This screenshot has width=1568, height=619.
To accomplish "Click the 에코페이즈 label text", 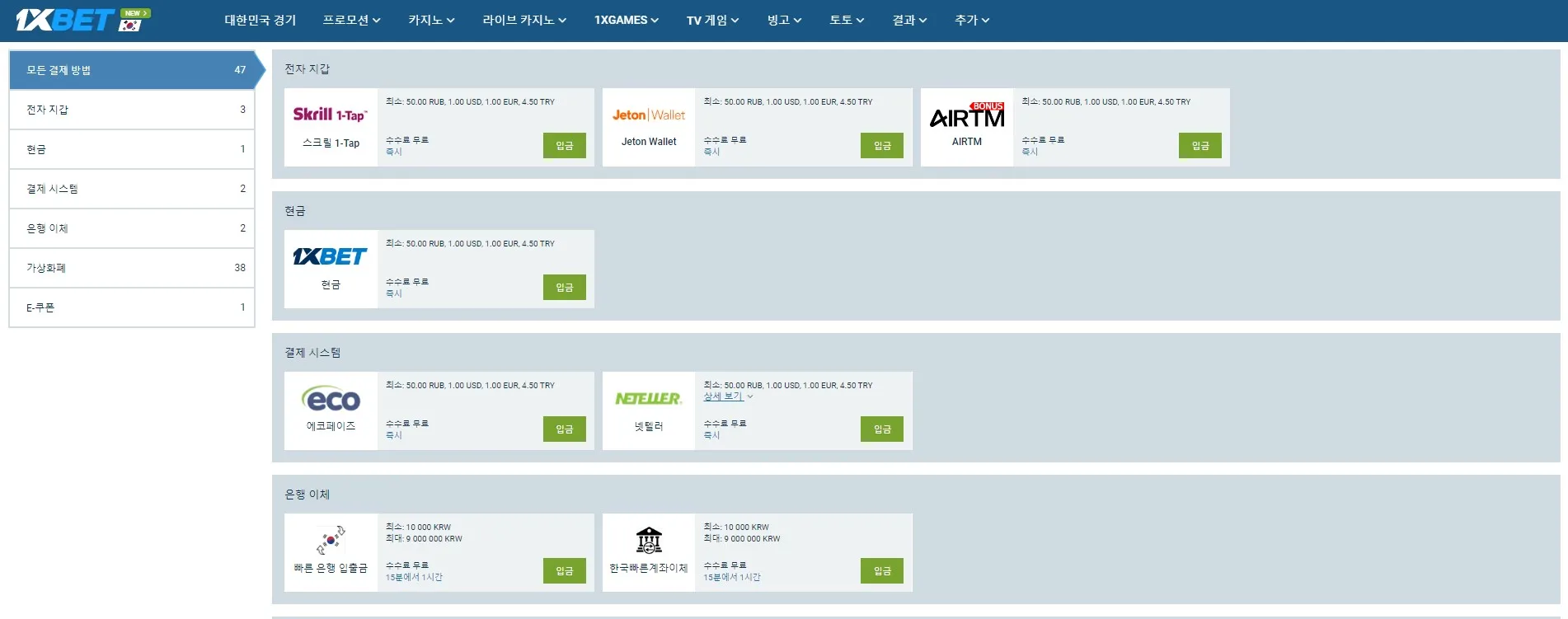I will pyautogui.click(x=331, y=426).
